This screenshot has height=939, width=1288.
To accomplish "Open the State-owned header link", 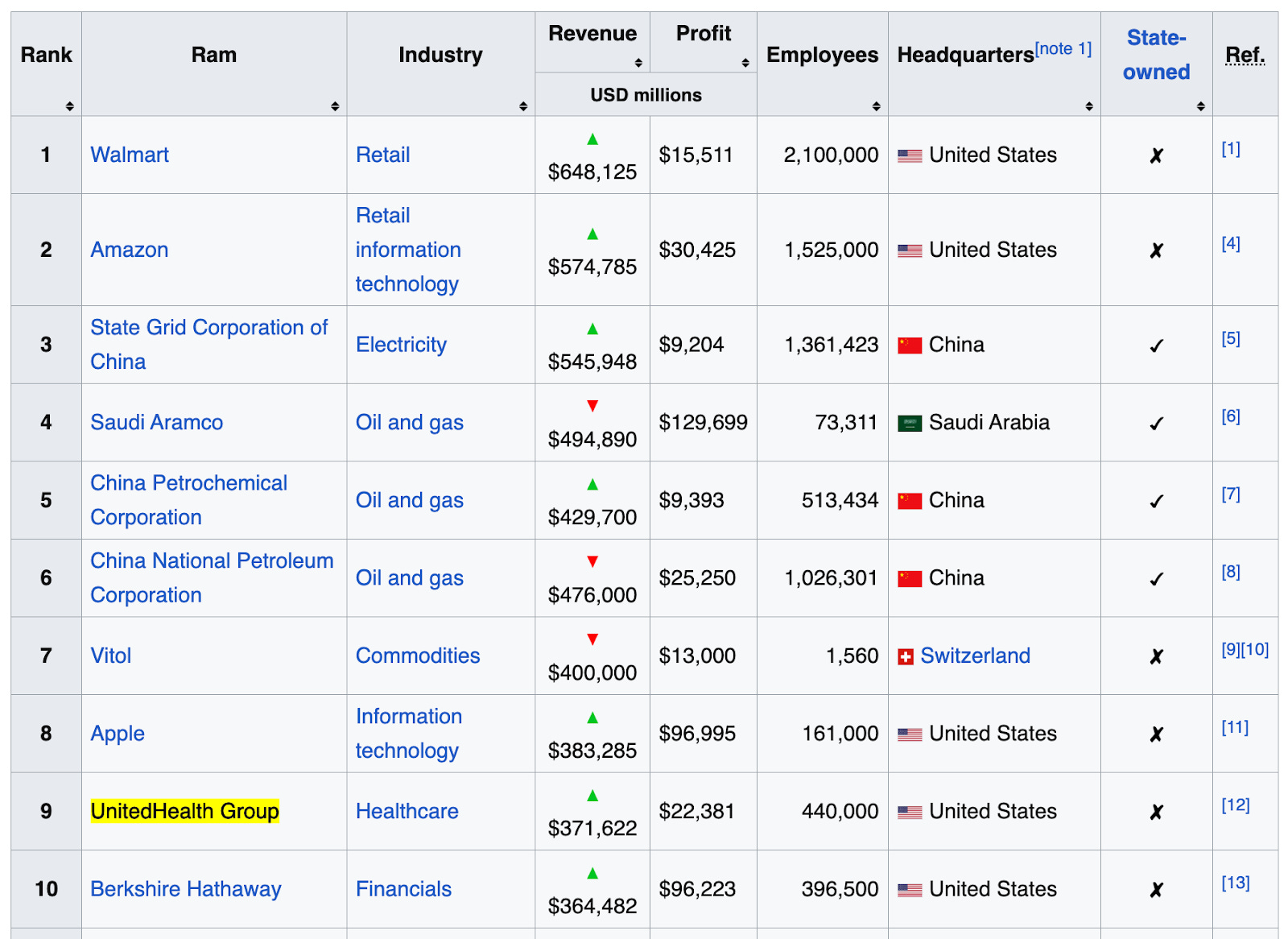I will coord(1157,55).
